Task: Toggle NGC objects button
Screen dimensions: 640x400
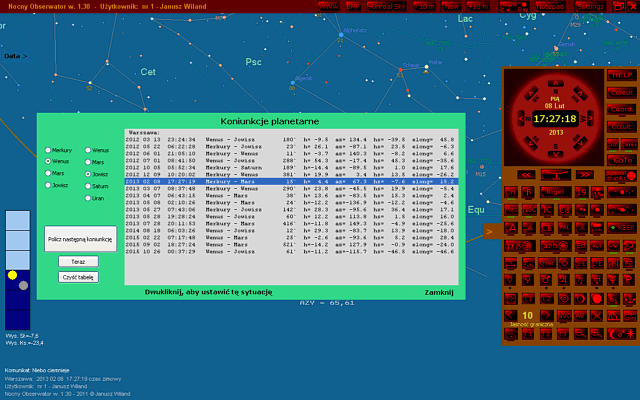Action: 529,210
